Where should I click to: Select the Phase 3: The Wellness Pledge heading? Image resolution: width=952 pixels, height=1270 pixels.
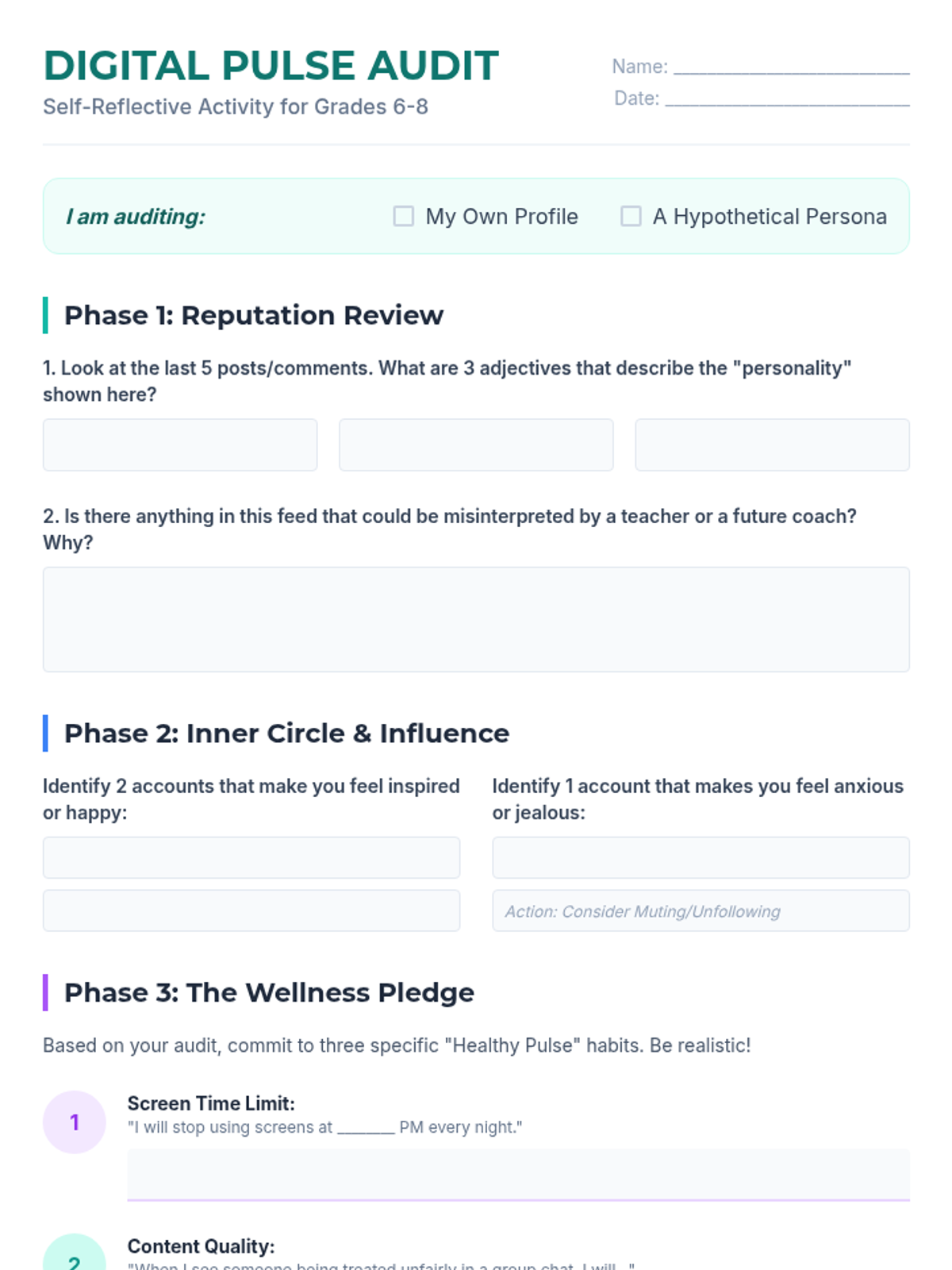[x=269, y=992]
